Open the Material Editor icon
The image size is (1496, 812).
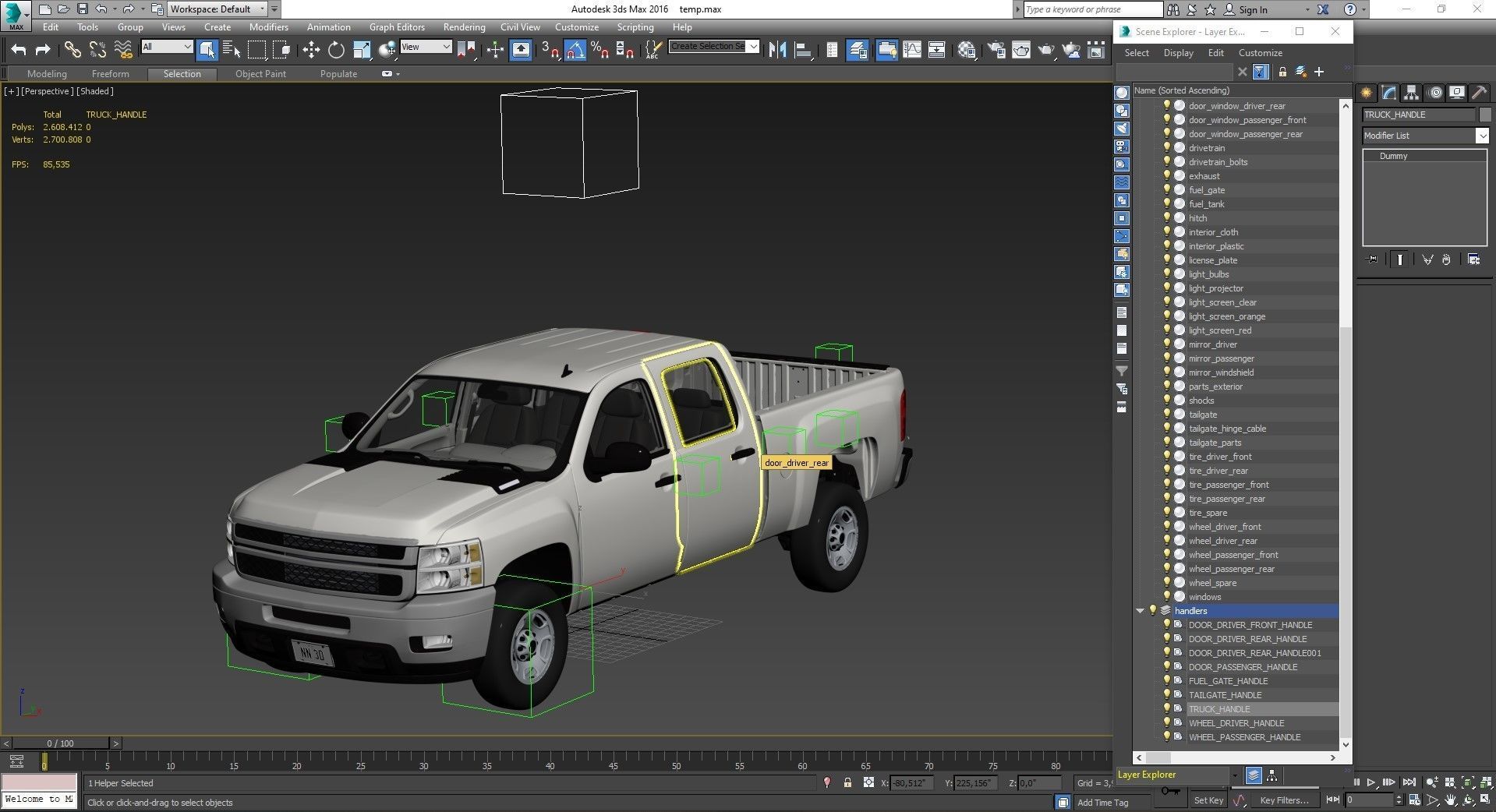point(967,50)
